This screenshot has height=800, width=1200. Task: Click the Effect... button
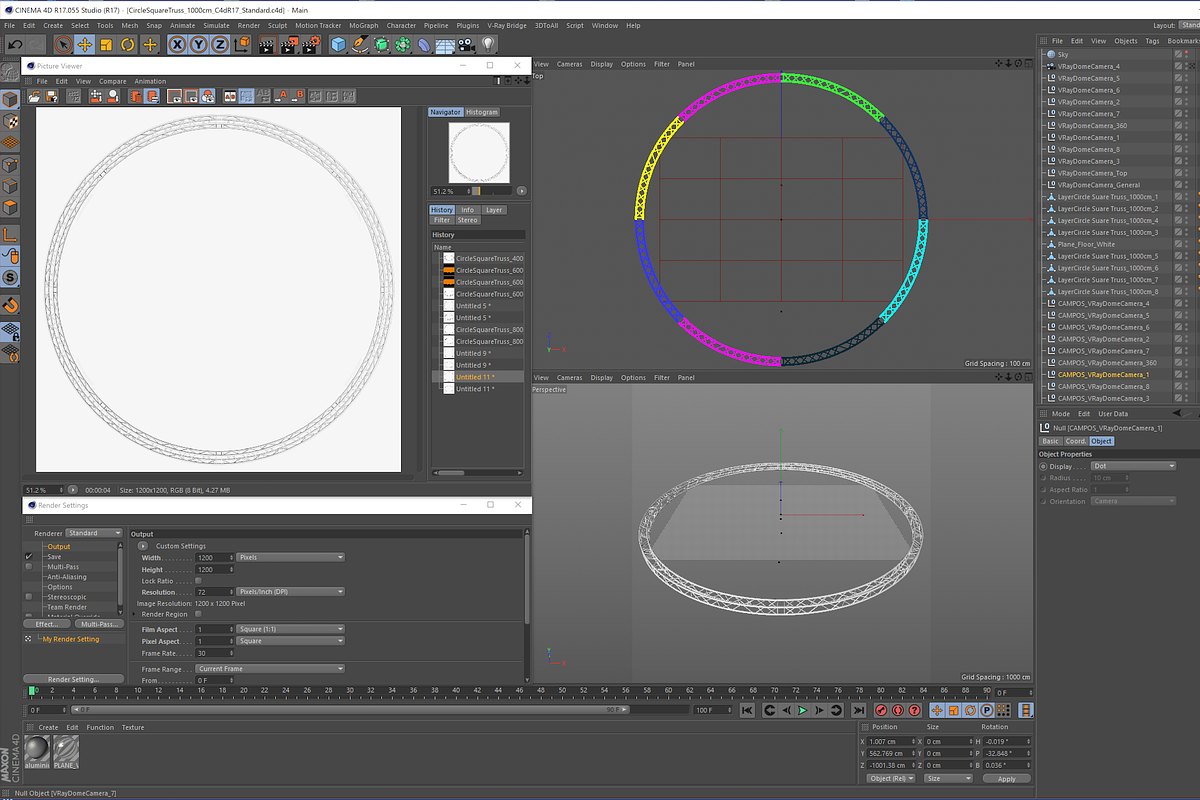click(47, 623)
